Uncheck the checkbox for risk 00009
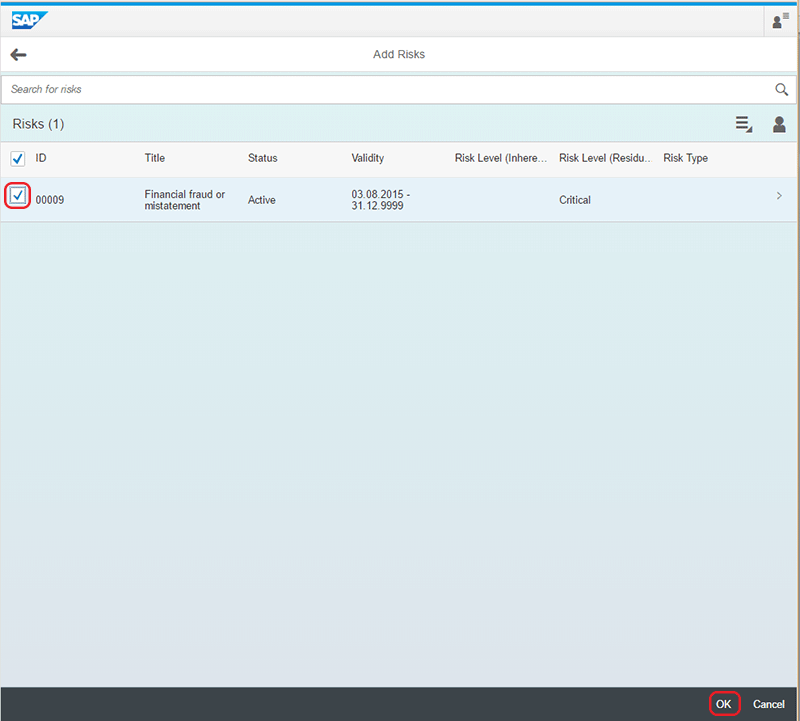 click(x=18, y=196)
